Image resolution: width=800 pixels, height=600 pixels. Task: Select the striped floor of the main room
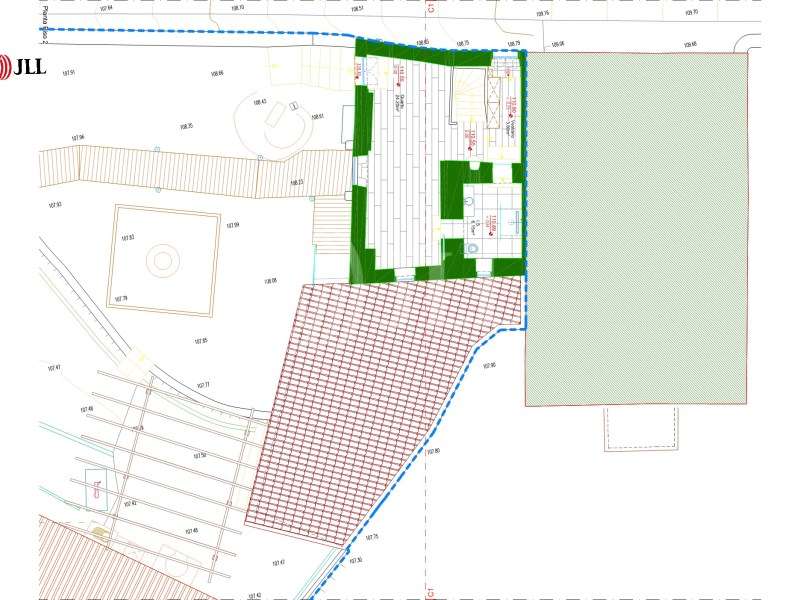coord(400,170)
